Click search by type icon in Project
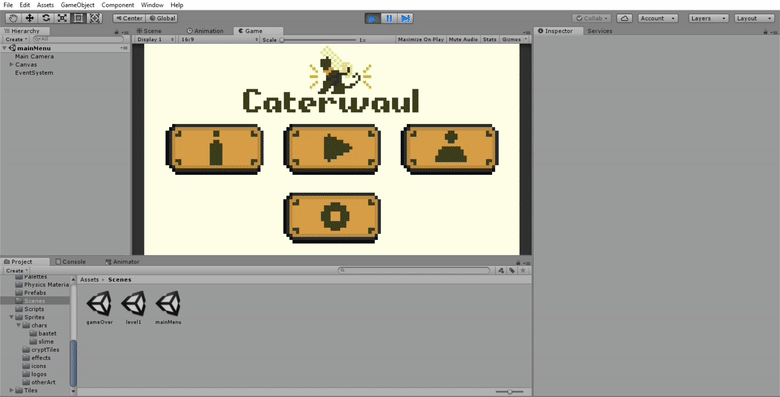 [x=501, y=270]
